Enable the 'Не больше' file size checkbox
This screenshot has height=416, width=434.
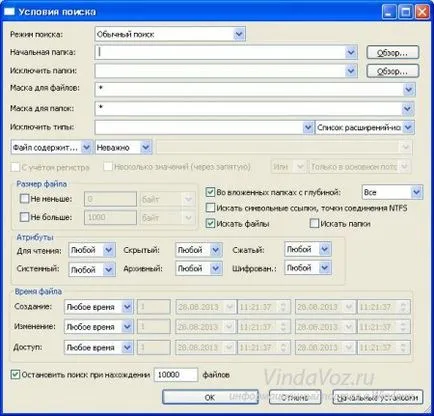tap(24, 217)
